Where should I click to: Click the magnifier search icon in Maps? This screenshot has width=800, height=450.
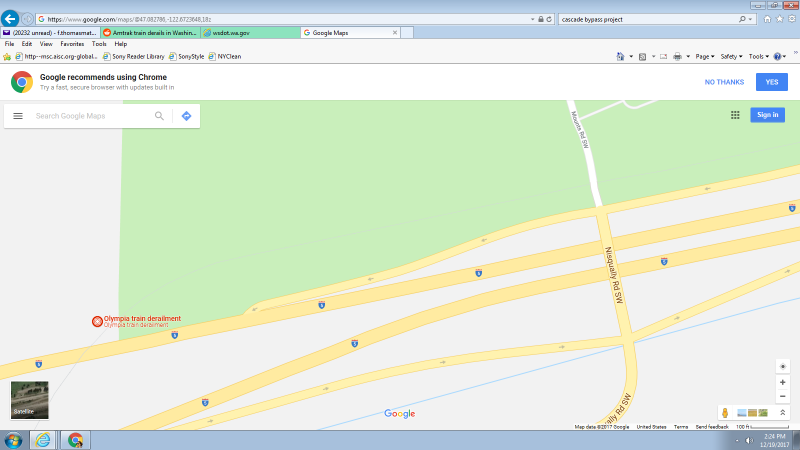pos(159,116)
